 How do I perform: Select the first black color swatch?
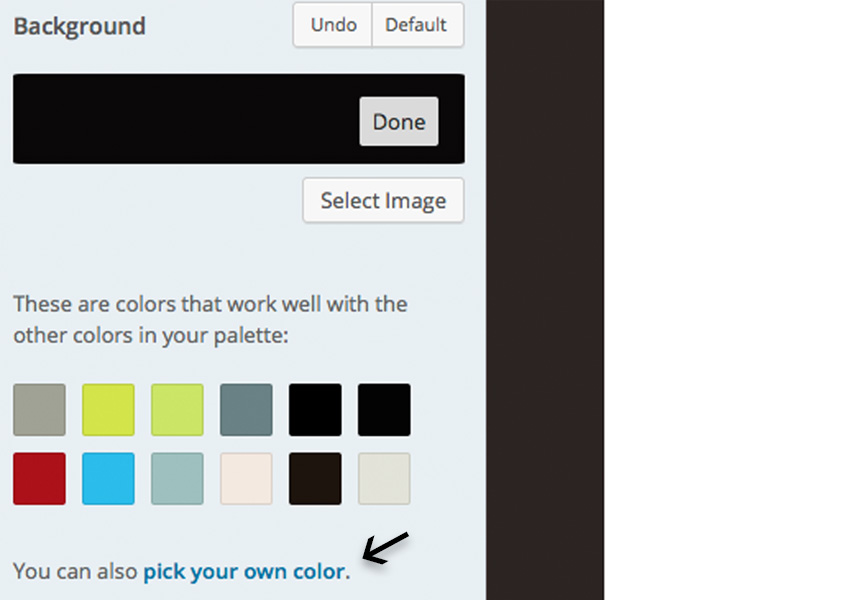[314, 409]
